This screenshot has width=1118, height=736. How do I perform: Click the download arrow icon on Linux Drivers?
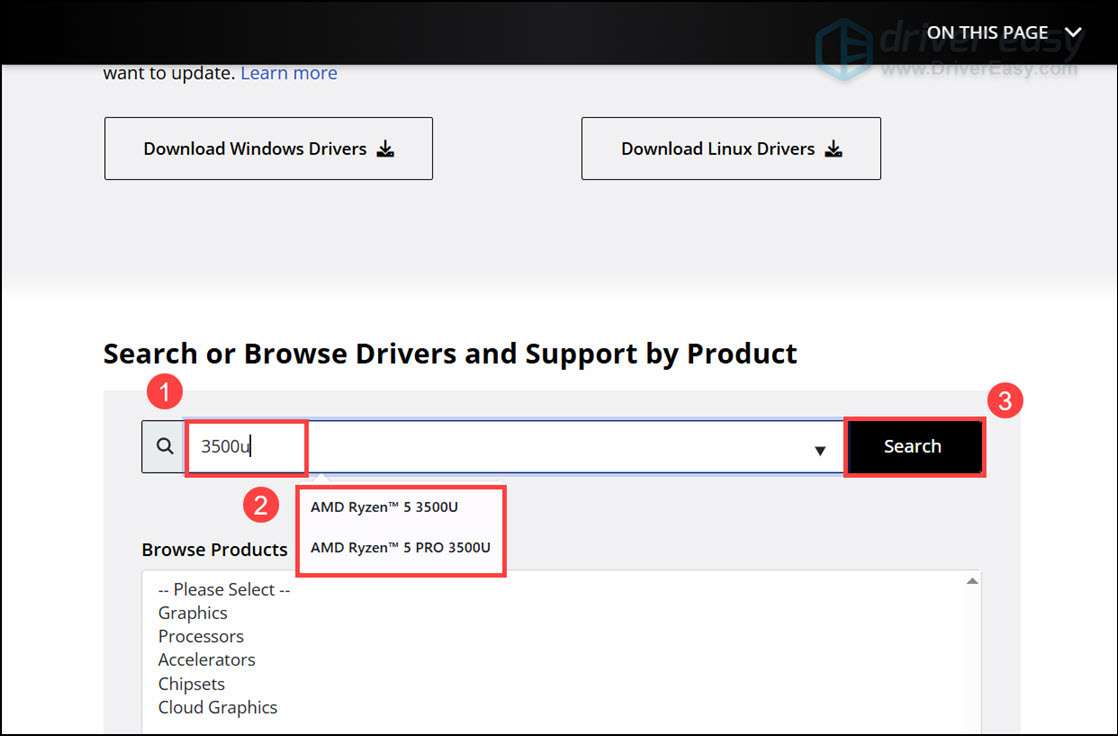pos(834,149)
